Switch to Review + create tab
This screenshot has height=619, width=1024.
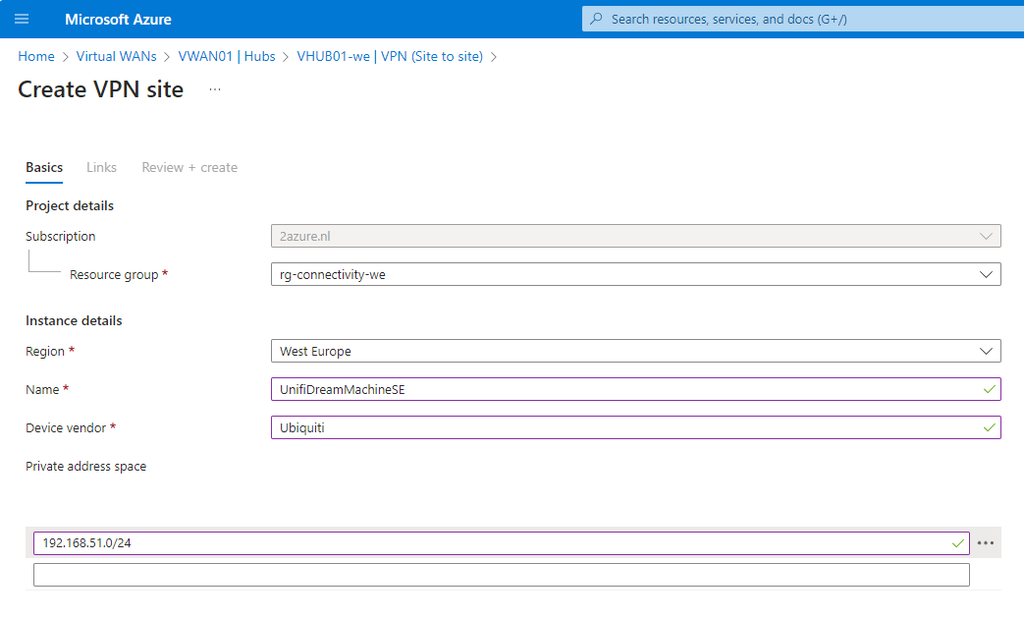[x=189, y=167]
